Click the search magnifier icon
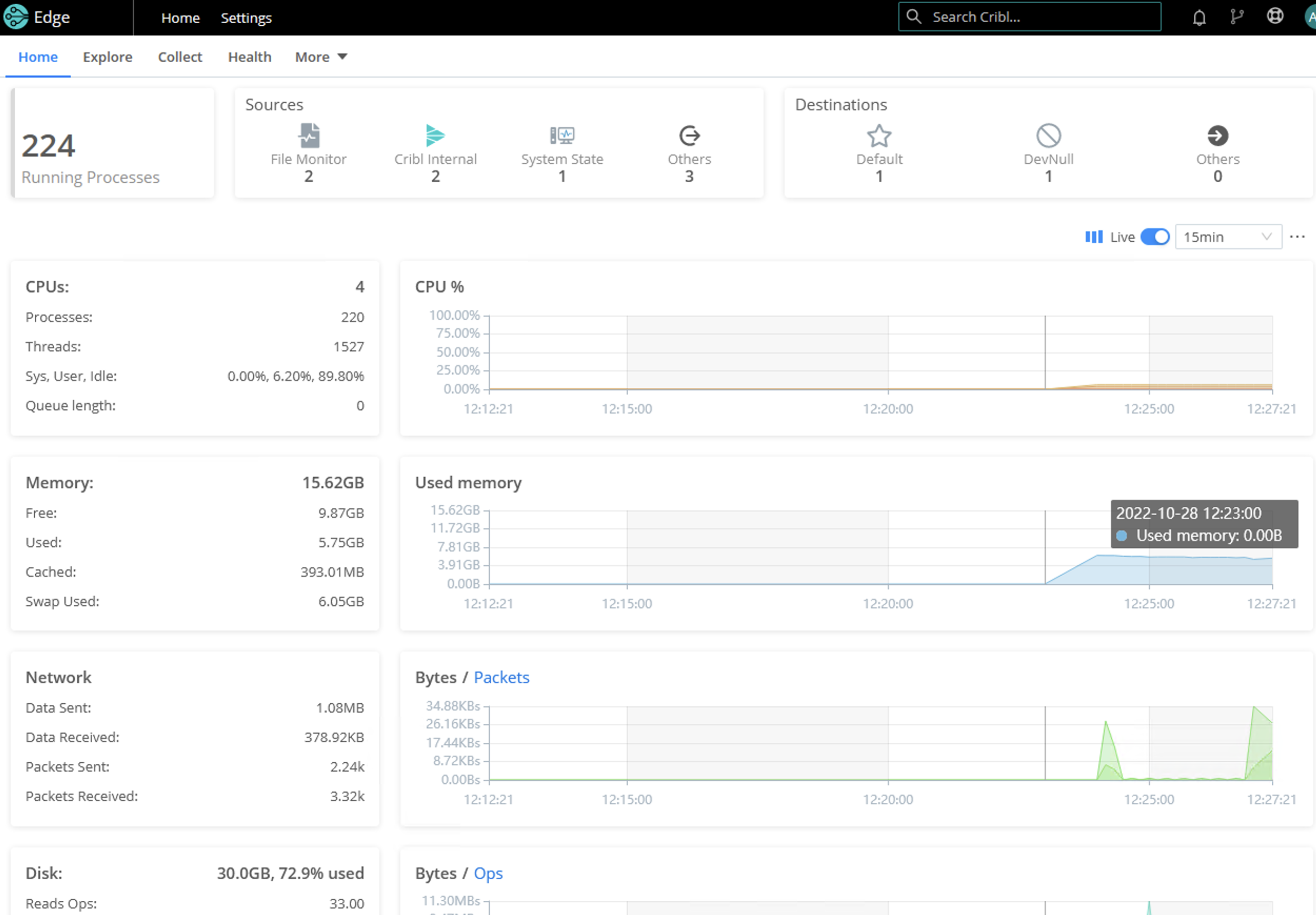This screenshot has width=1316, height=915. click(914, 17)
